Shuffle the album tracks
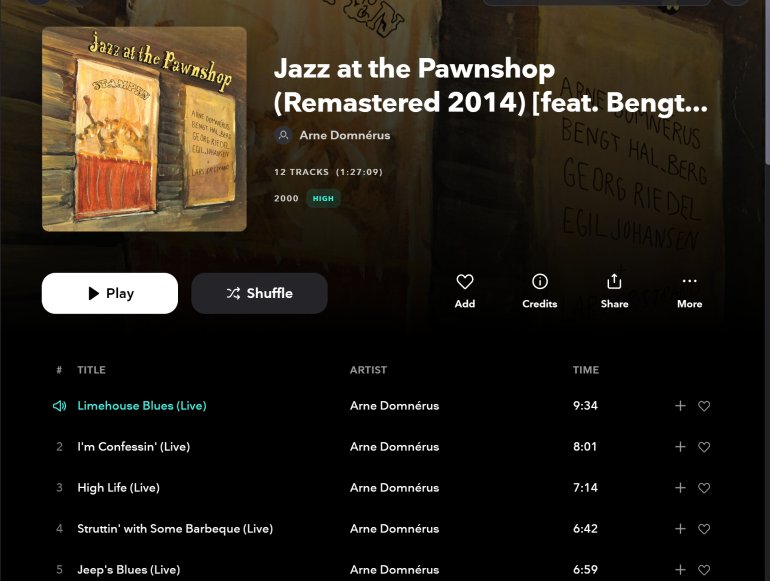This screenshot has height=581, width=770. pyautogui.click(x=259, y=294)
